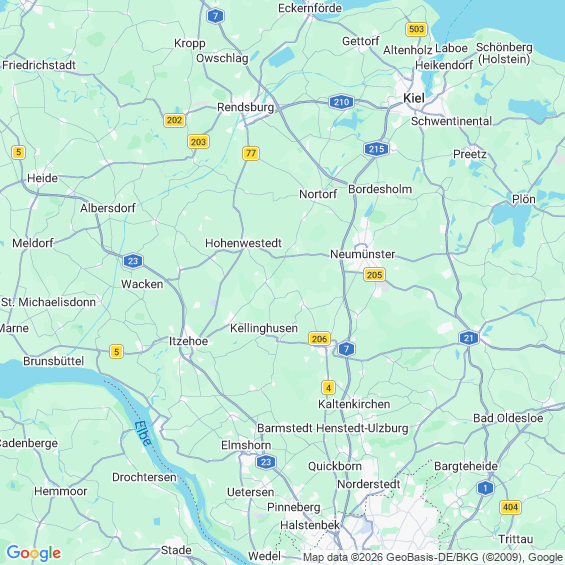
Task: Click the B 77 road marker
Action: pos(251,153)
